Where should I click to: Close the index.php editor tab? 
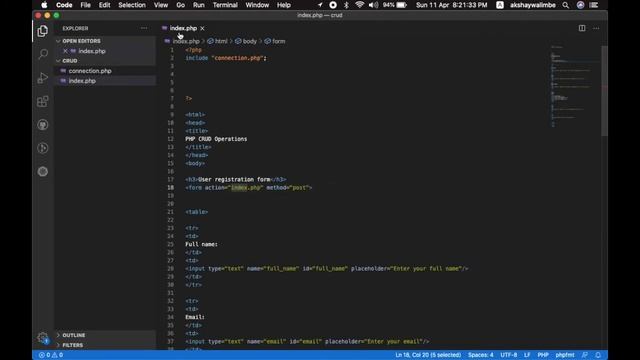click(x=202, y=28)
